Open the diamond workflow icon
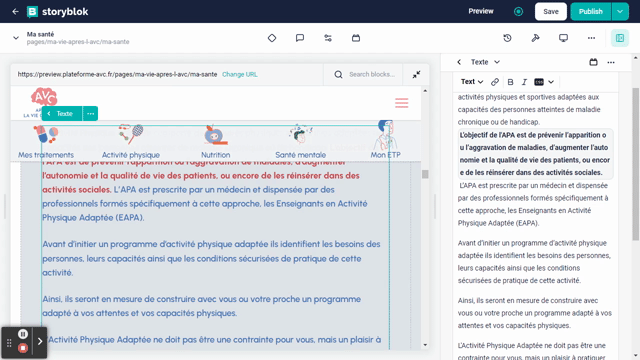 coord(272,38)
